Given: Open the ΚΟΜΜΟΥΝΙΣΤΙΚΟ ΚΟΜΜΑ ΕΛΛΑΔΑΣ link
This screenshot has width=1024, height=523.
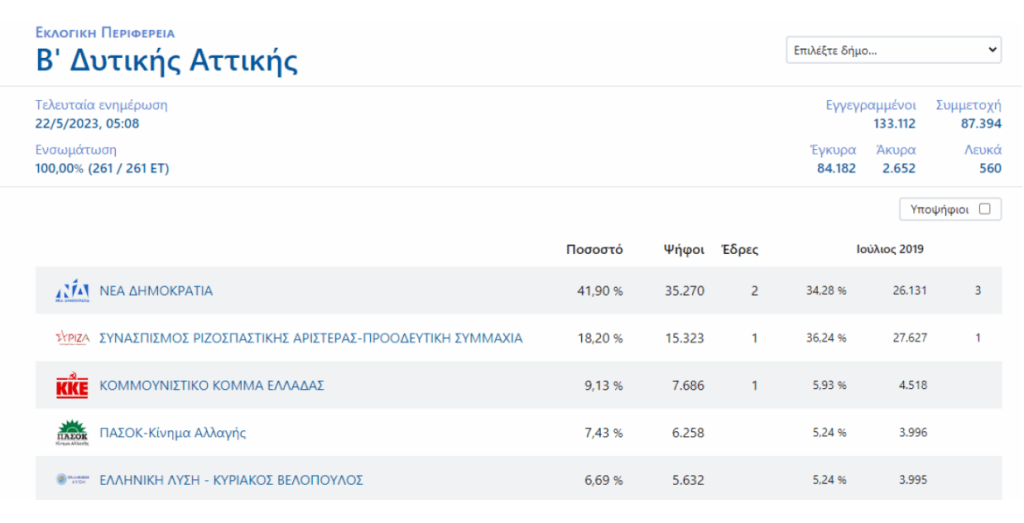Looking at the screenshot, I should click(211, 386).
